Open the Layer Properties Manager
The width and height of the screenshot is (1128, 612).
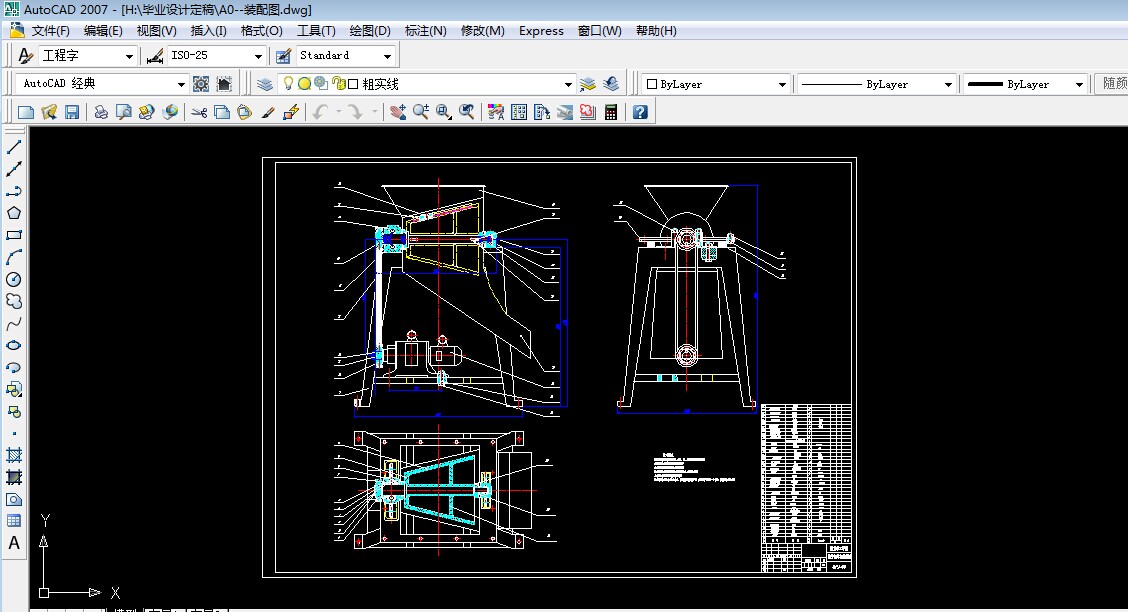point(264,84)
